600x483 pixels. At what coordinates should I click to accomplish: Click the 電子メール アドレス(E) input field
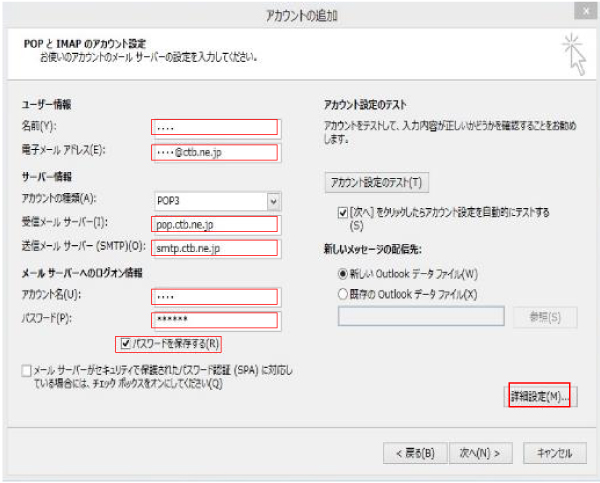(x=216, y=152)
